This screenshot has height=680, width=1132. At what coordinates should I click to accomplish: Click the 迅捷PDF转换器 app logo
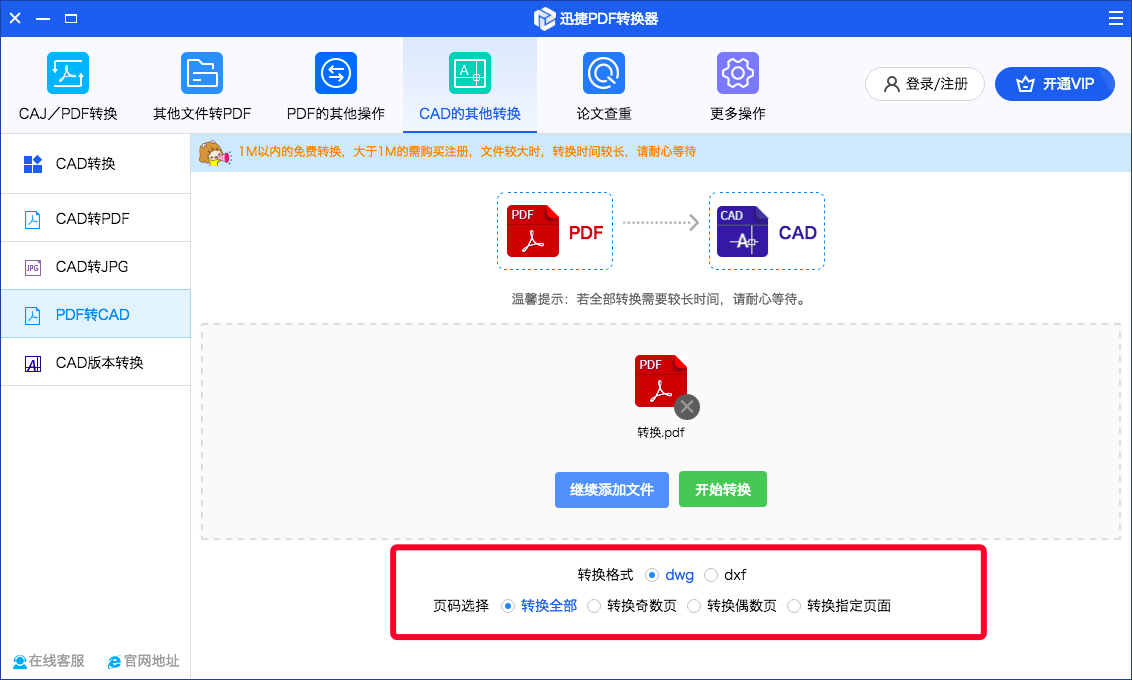coord(544,19)
